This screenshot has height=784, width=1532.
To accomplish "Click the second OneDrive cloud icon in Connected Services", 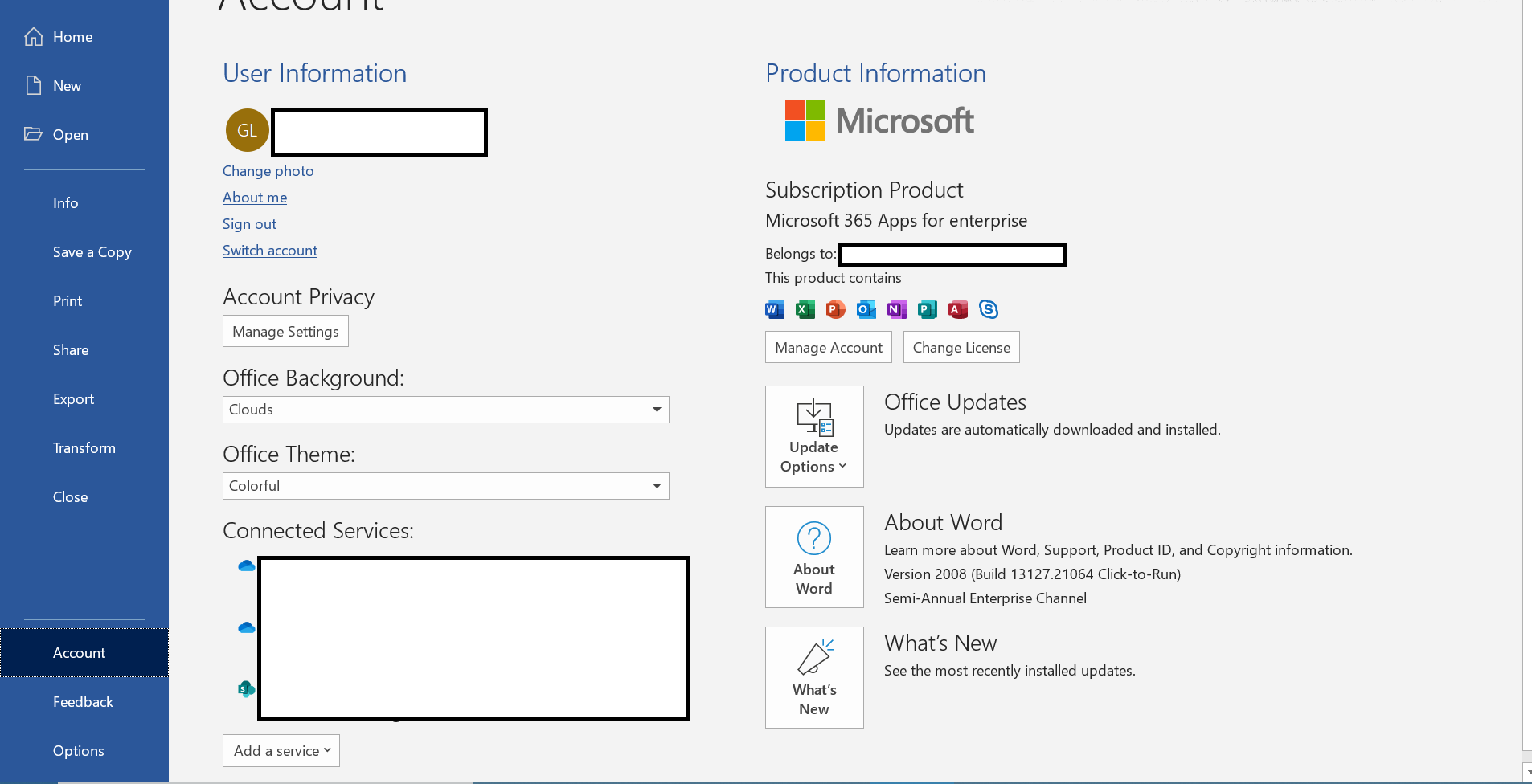I will click(x=247, y=627).
